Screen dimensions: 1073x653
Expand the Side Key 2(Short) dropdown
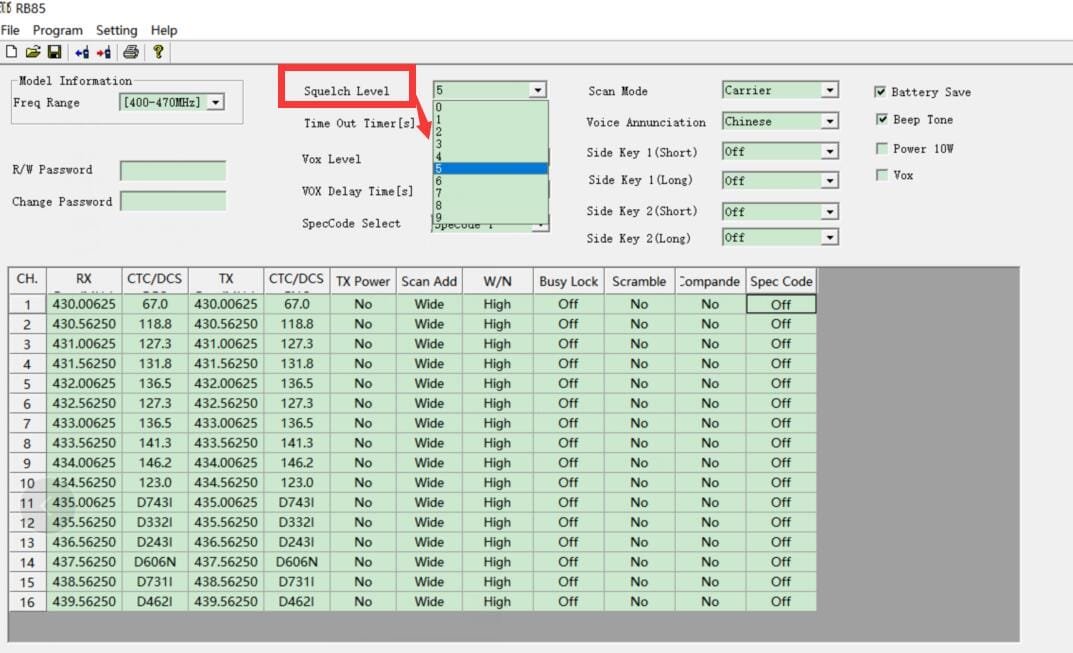click(829, 212)
